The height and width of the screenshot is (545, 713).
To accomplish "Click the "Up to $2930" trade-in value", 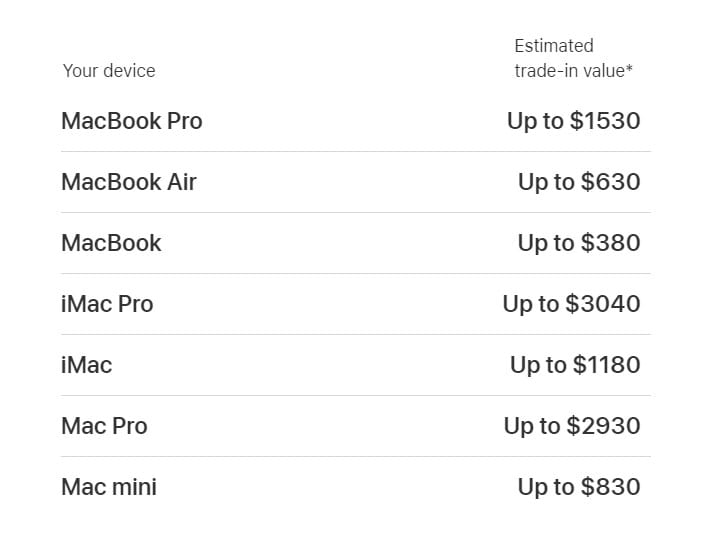I will [572, 426].
